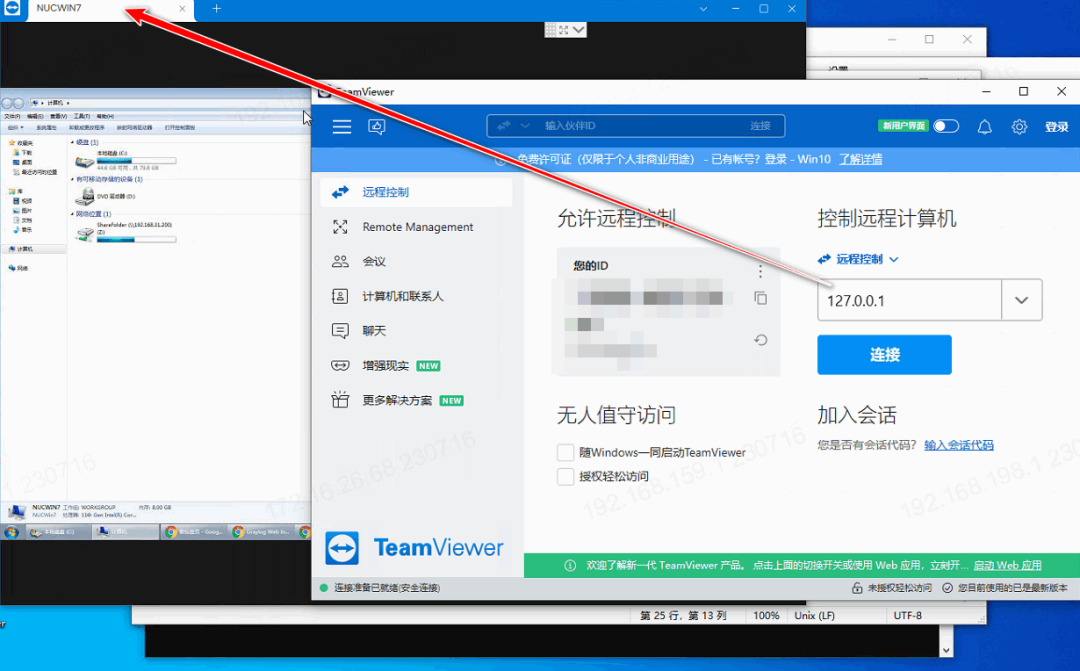Expand the remote session toolbar chevron

pos(577,30)
